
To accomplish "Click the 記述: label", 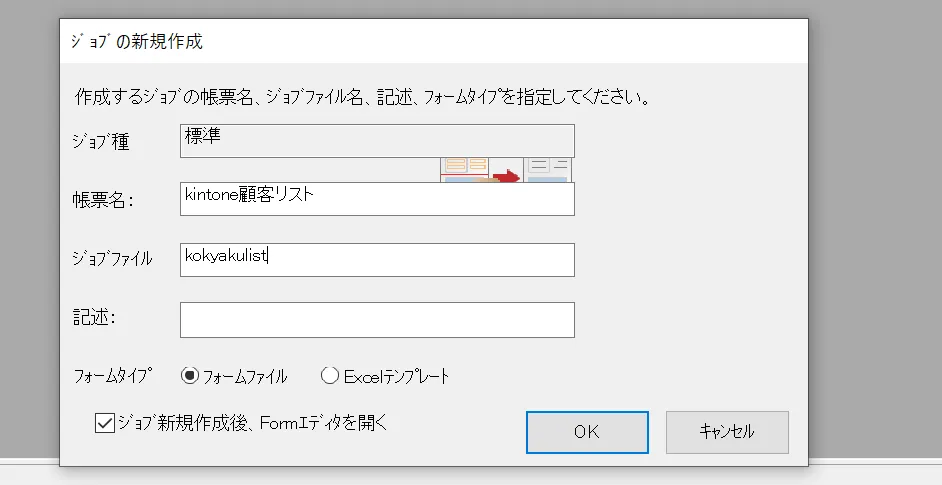I will coord(95,318).
